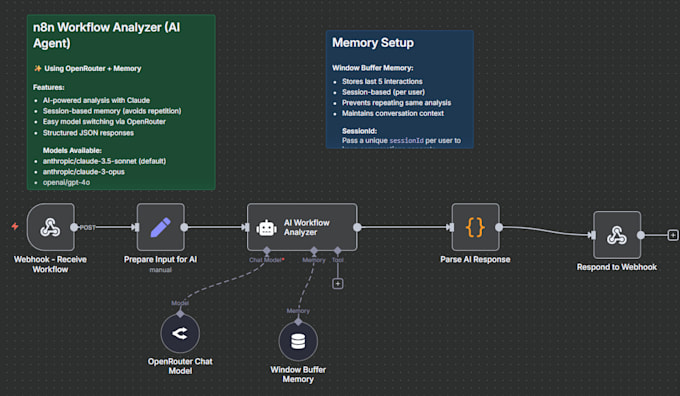Click 'anthropic/claude-3.5-sonnet (default)' text
The width and height of the screenshot is (680, 396).
pos(104,161)
